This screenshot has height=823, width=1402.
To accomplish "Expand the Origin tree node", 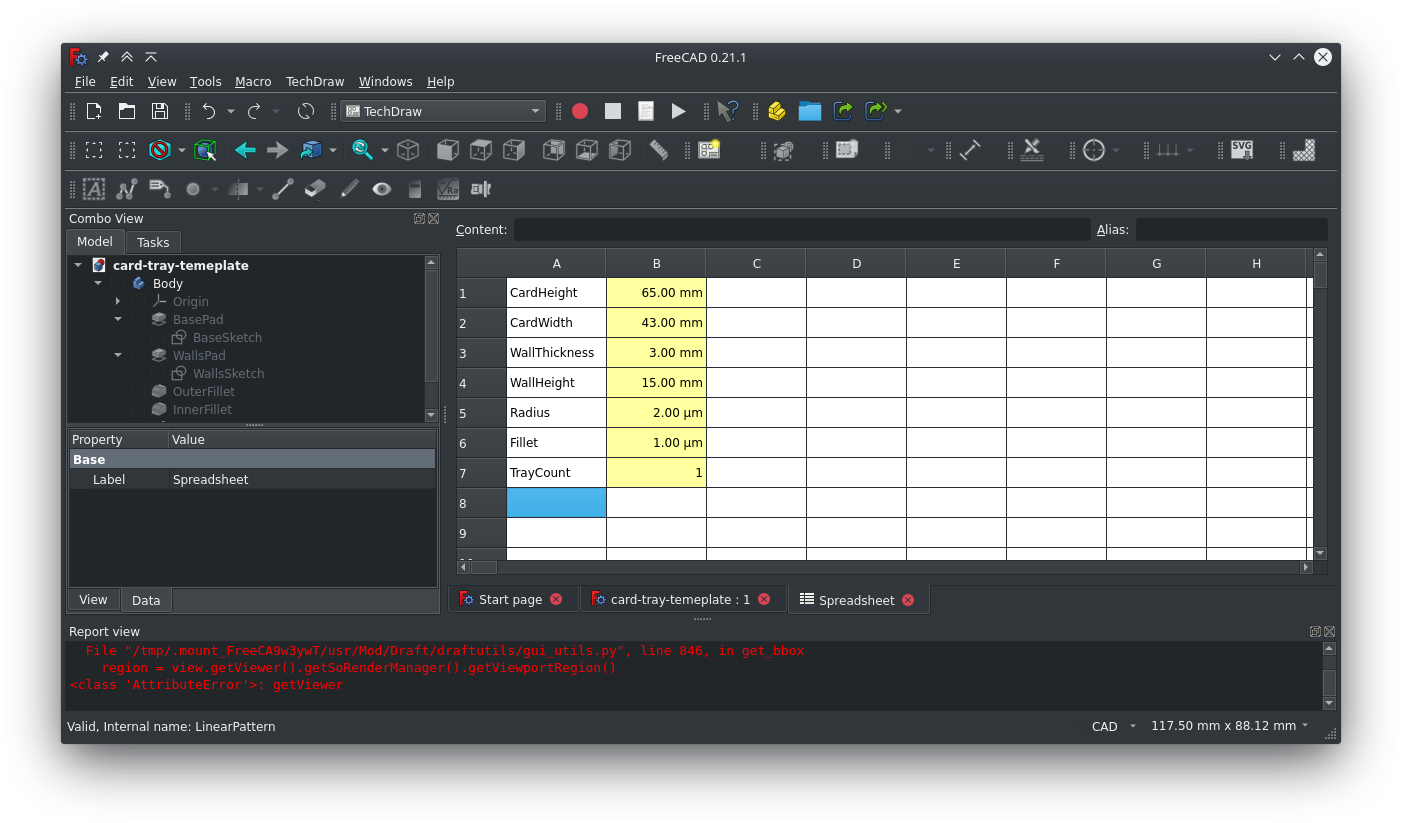I will 118,302.
